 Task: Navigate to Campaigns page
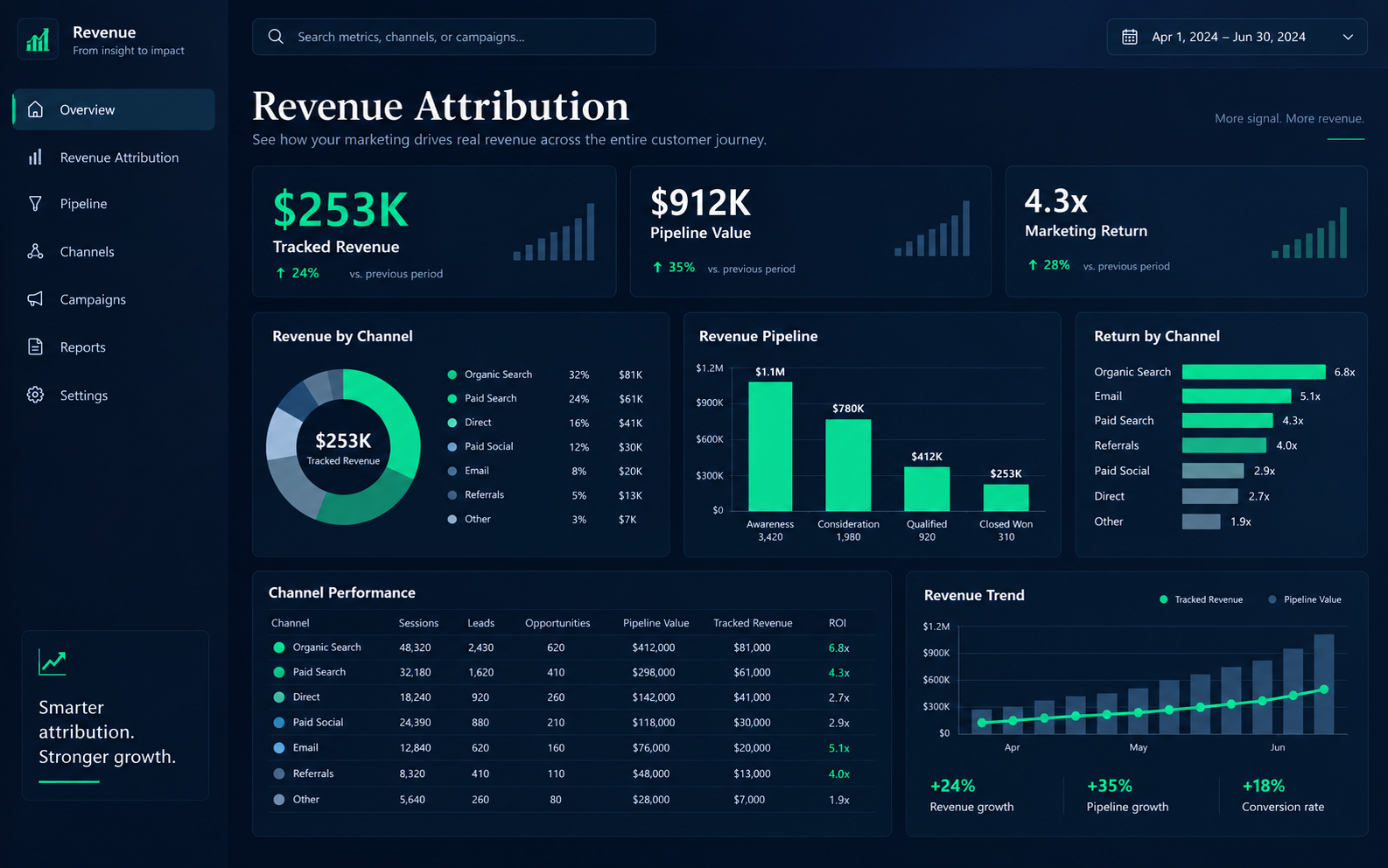(93, 299)
